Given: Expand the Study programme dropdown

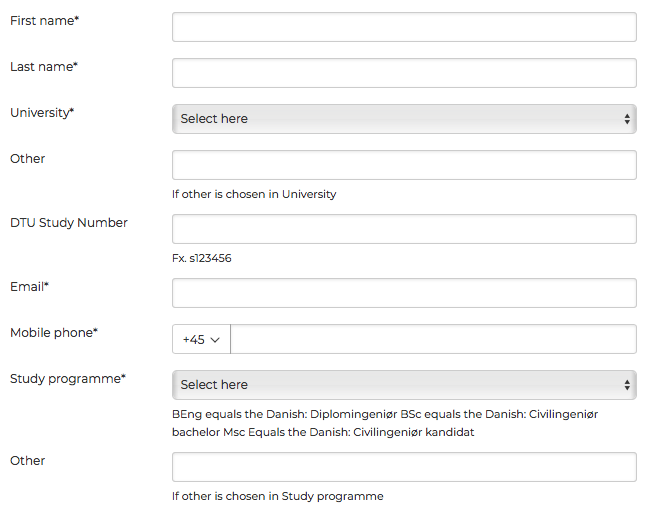Looking at the screenshot, I should click(404, 385).
